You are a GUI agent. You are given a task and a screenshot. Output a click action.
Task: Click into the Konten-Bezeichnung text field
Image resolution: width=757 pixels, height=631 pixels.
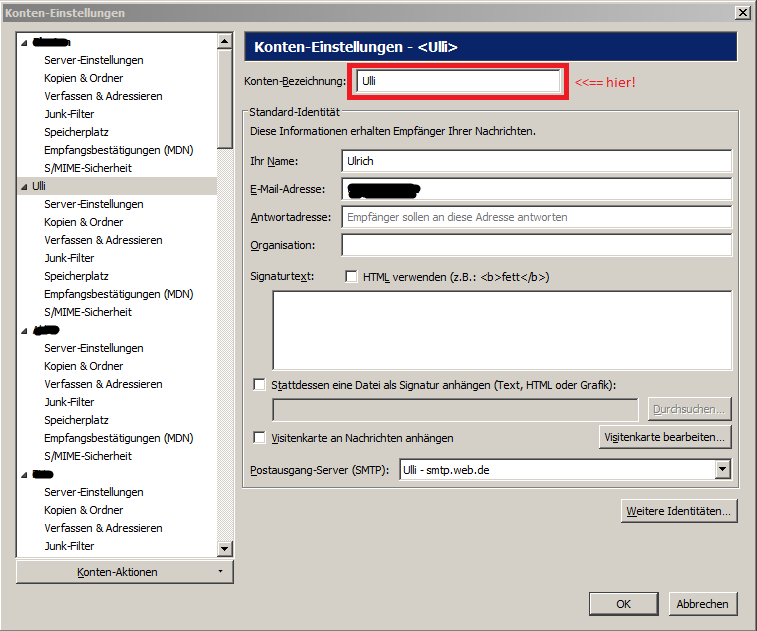457,81
